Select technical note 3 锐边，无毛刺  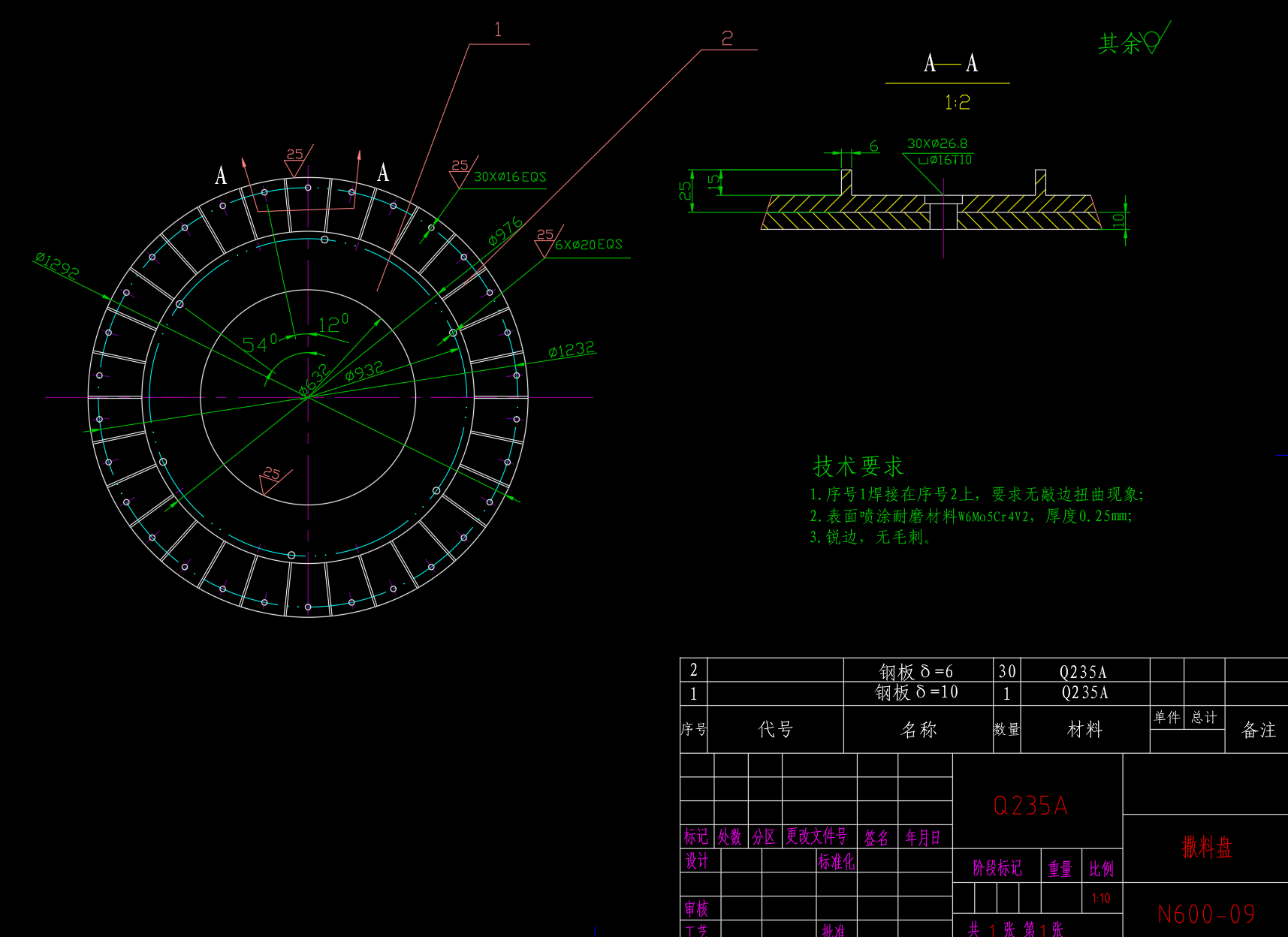[870, 537]
